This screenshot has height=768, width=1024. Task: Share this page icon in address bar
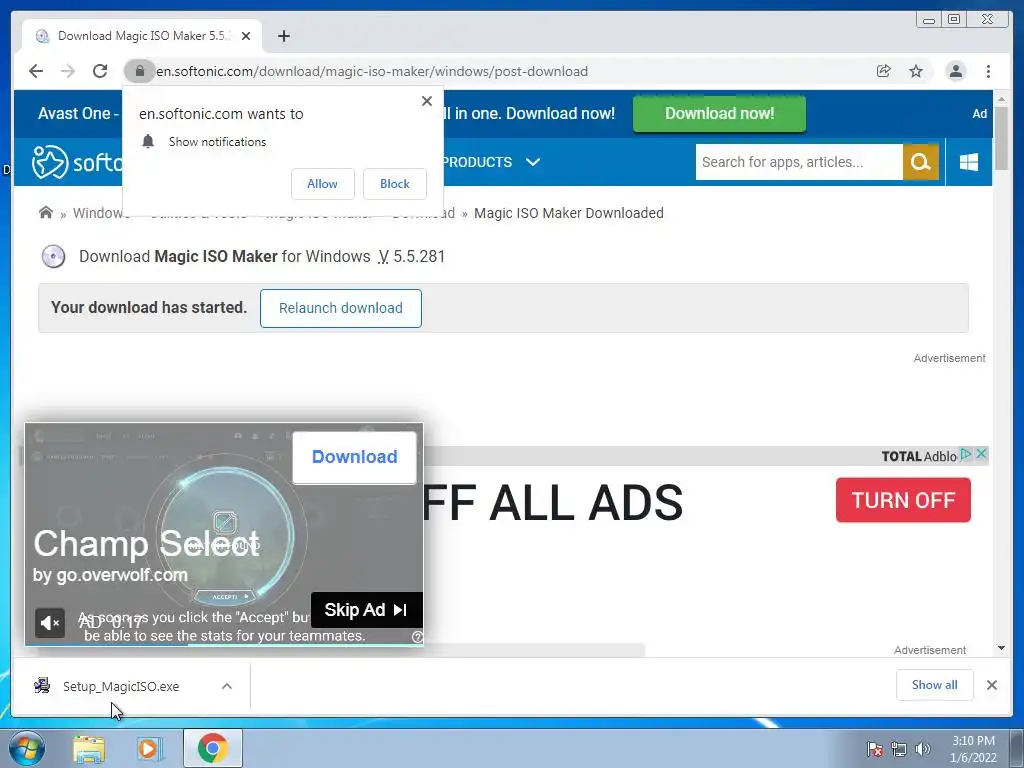tap(884, 71)
